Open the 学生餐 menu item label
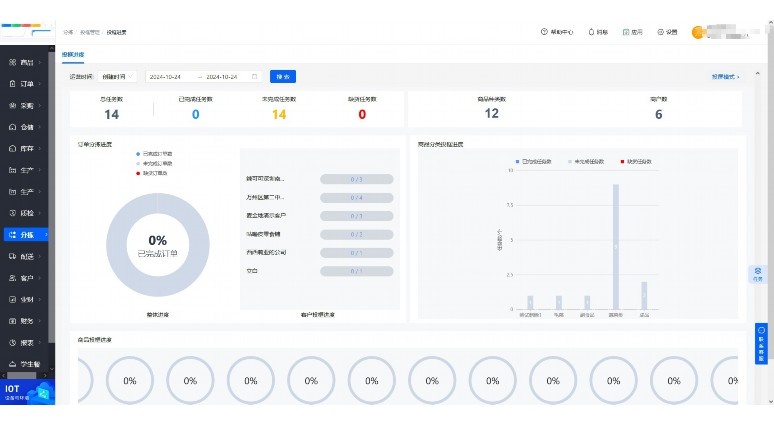Screen dimensions: 774x425 30,364
